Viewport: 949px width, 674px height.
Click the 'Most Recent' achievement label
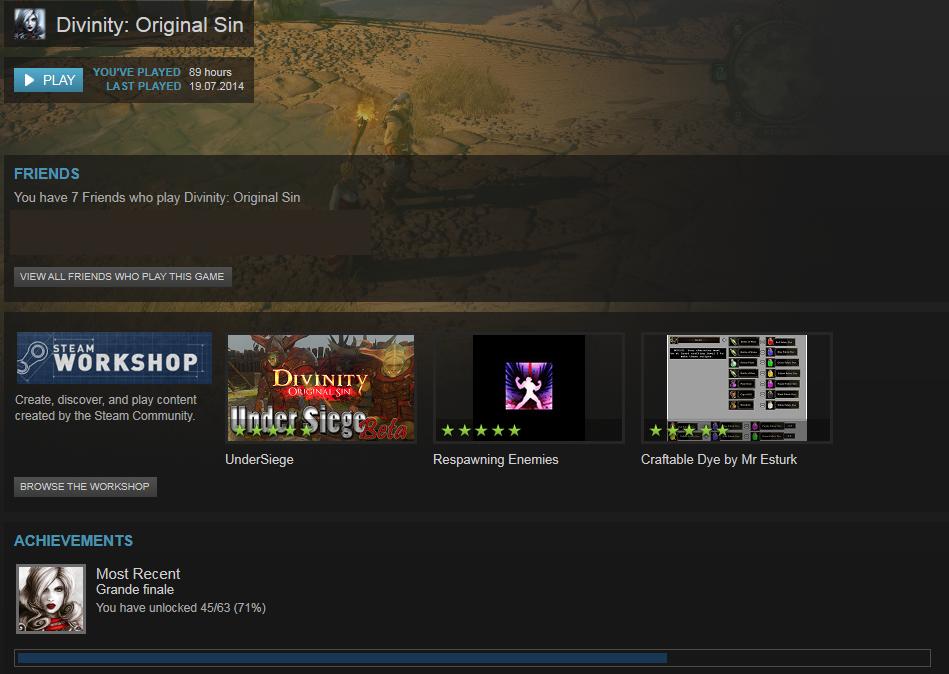[x=138, y=574]
